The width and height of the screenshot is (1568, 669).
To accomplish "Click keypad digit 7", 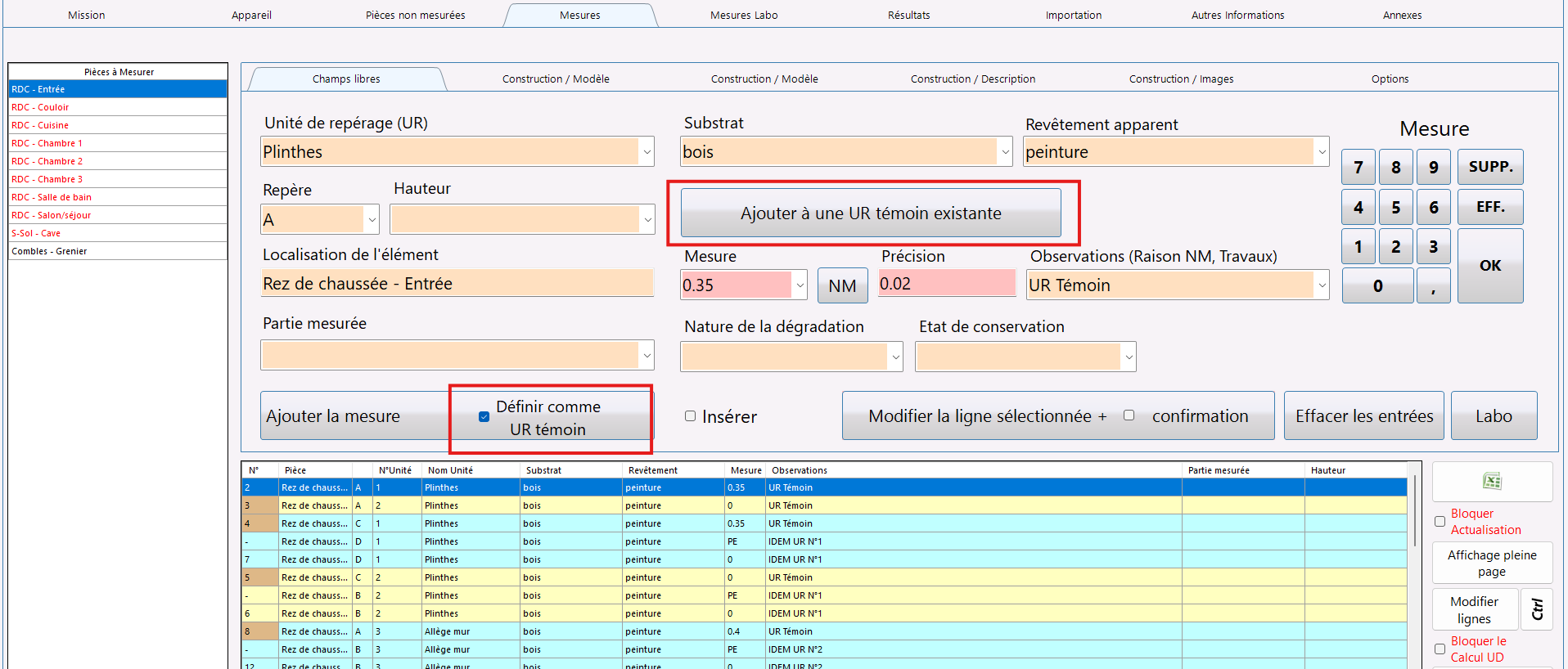I will tap(1358, 167).
